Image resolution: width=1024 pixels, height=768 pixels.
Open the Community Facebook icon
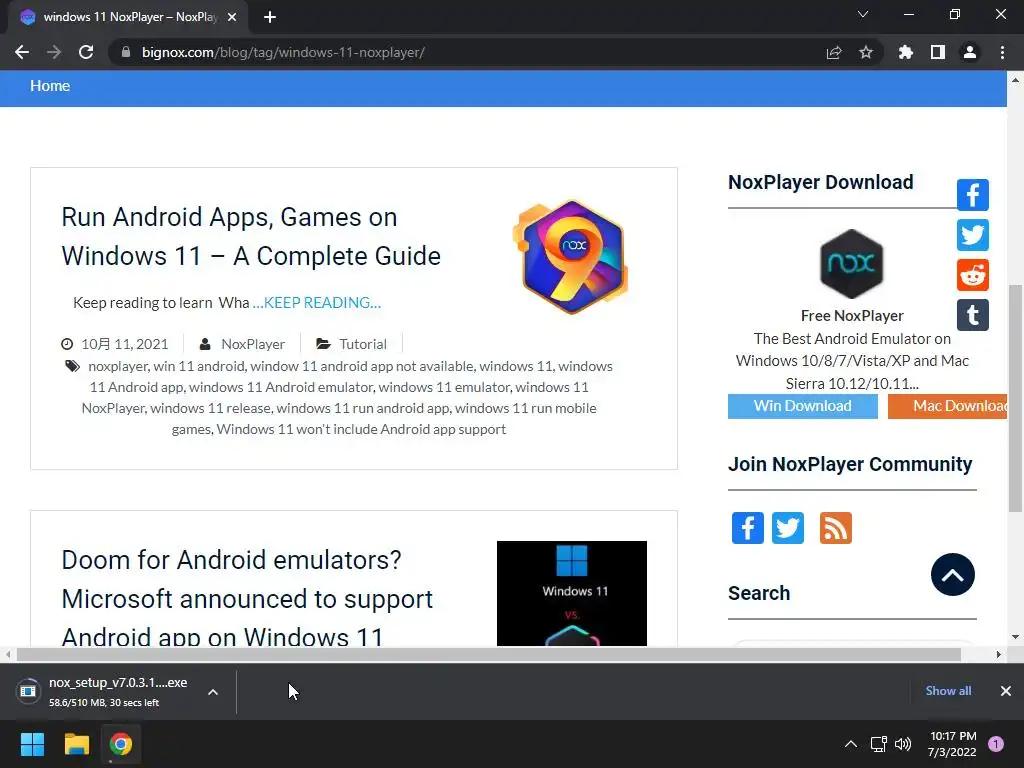tap(748, 528)
